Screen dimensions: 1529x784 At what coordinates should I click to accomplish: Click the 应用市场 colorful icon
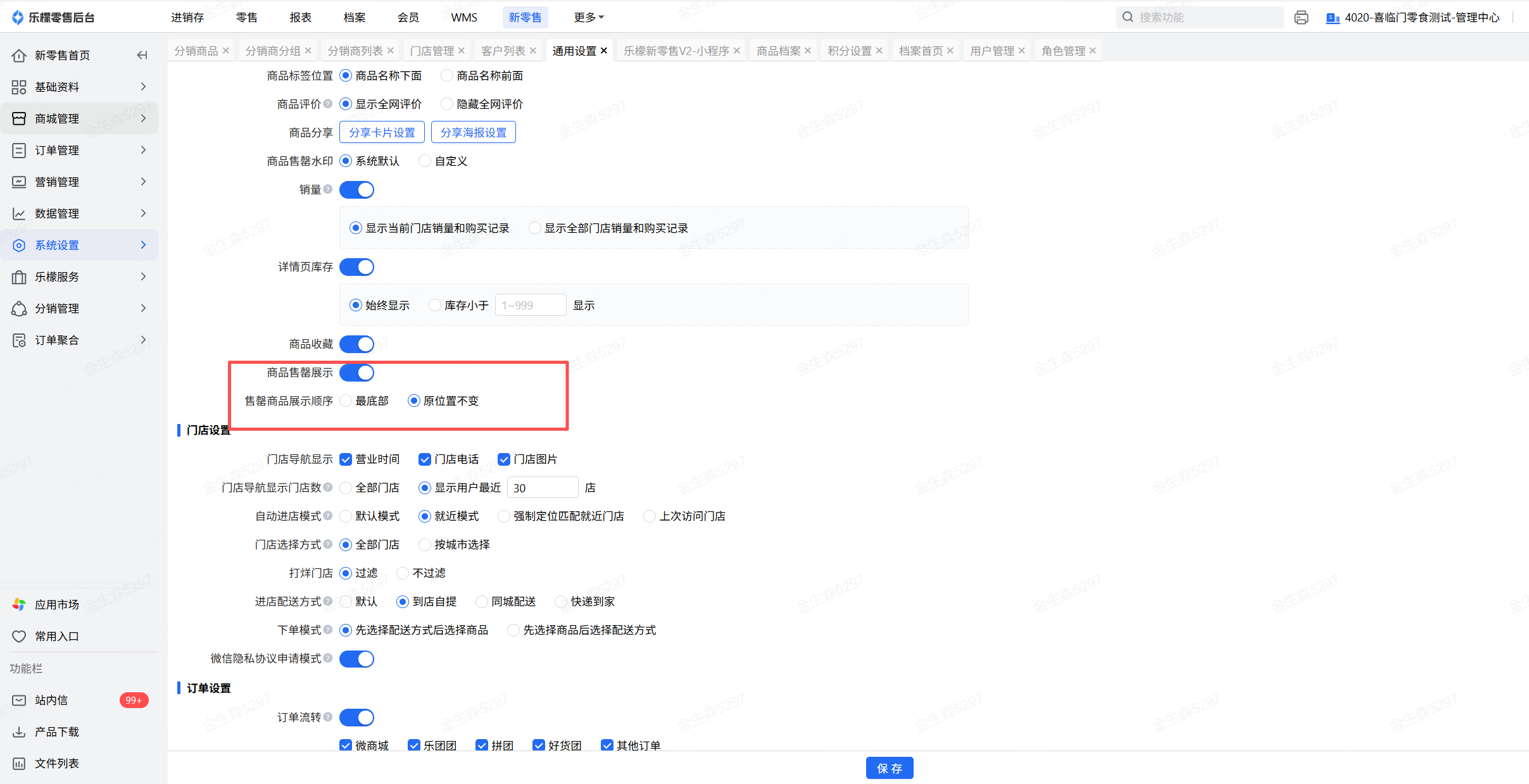tap(19, 604)
